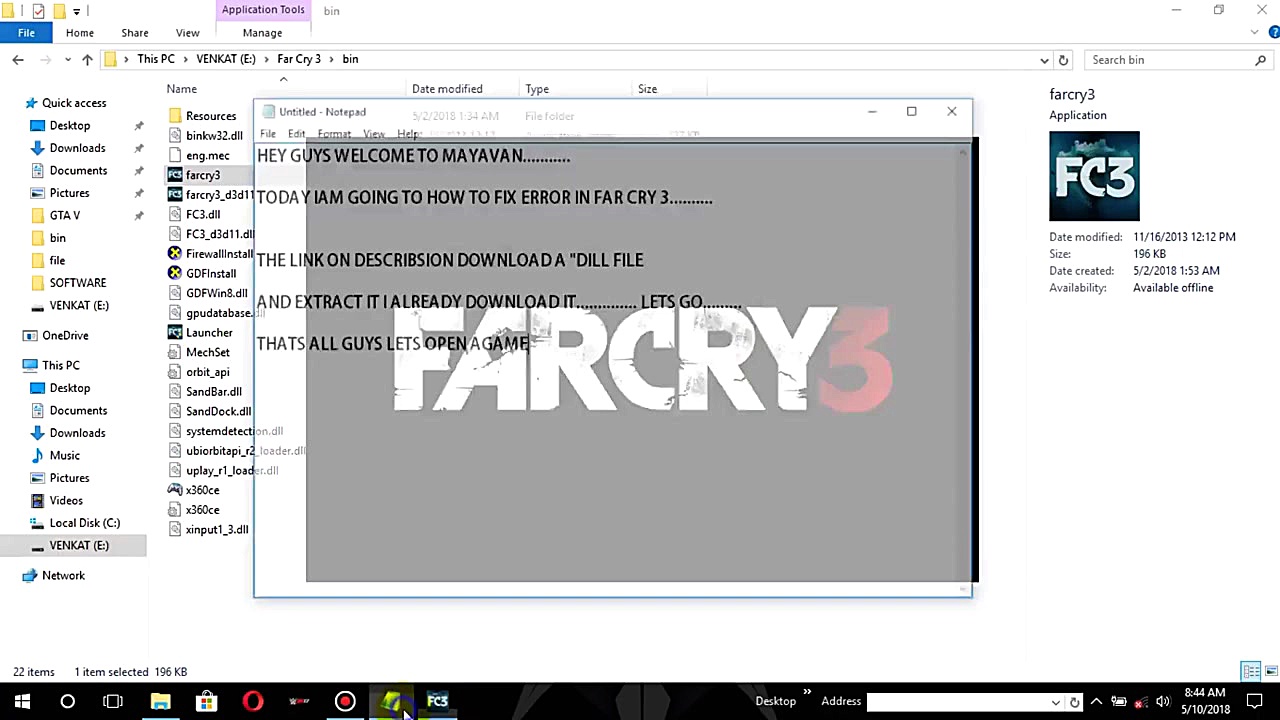Open the notification action center
Image resolution: width=1280 pixels, height=720 pixels.
pos(1254,701)
